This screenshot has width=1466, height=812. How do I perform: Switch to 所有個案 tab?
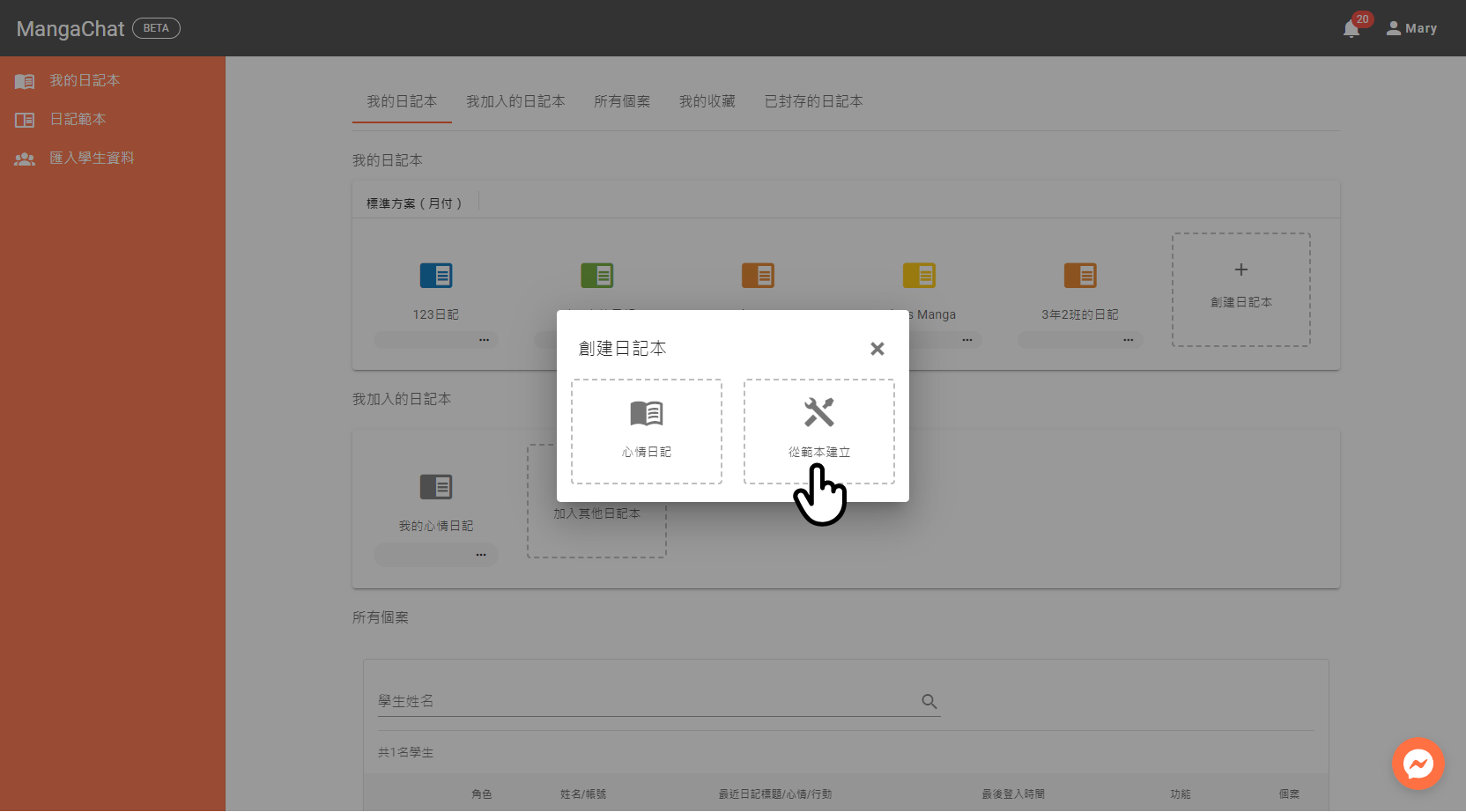click(622, 101)
